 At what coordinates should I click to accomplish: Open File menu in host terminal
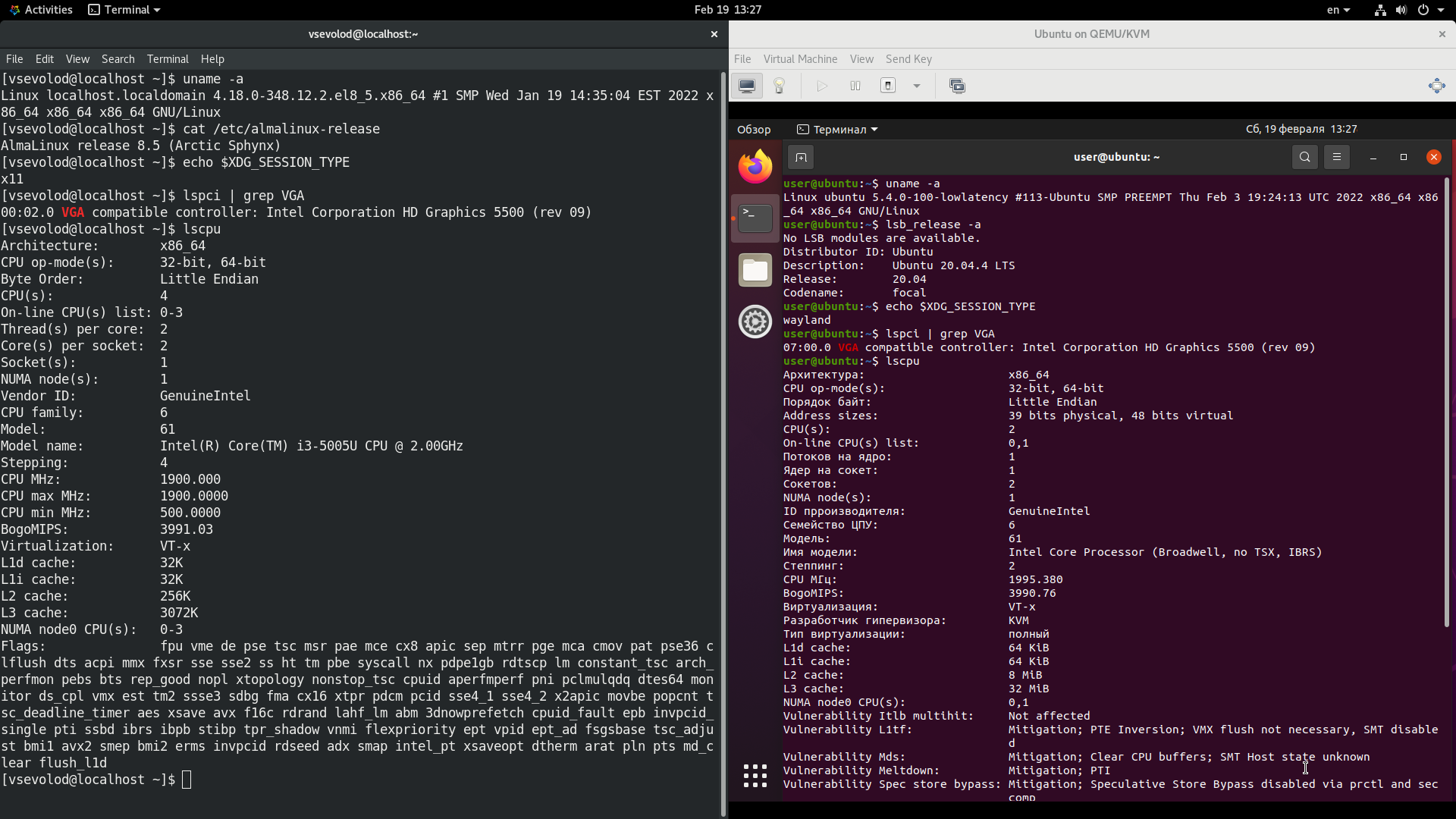pos(14,59)
